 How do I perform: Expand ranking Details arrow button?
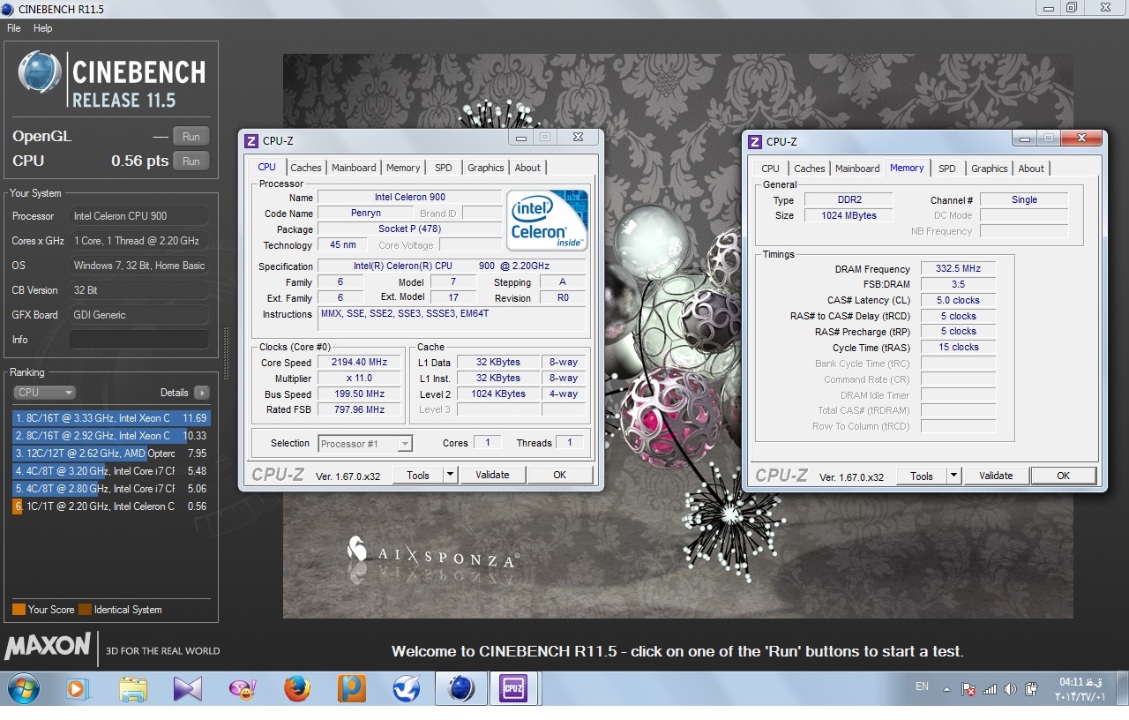pos(202,392)
